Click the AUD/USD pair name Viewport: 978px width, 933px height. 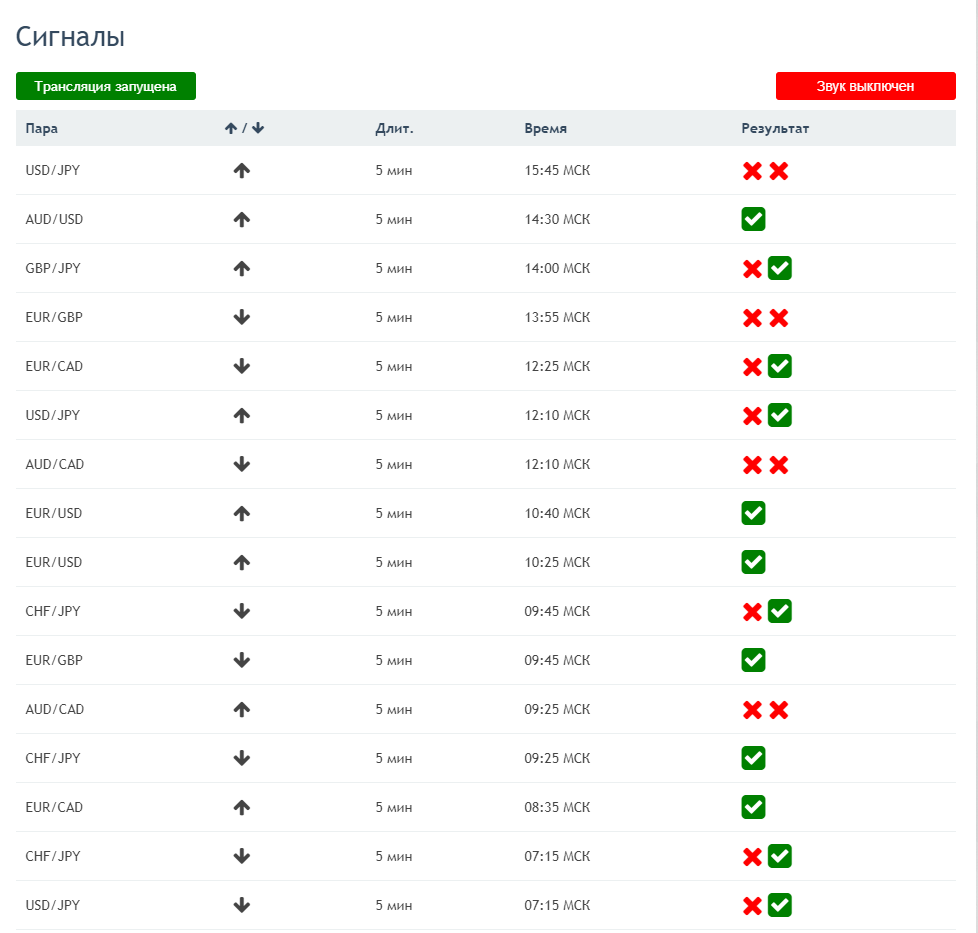click(54, 220)
